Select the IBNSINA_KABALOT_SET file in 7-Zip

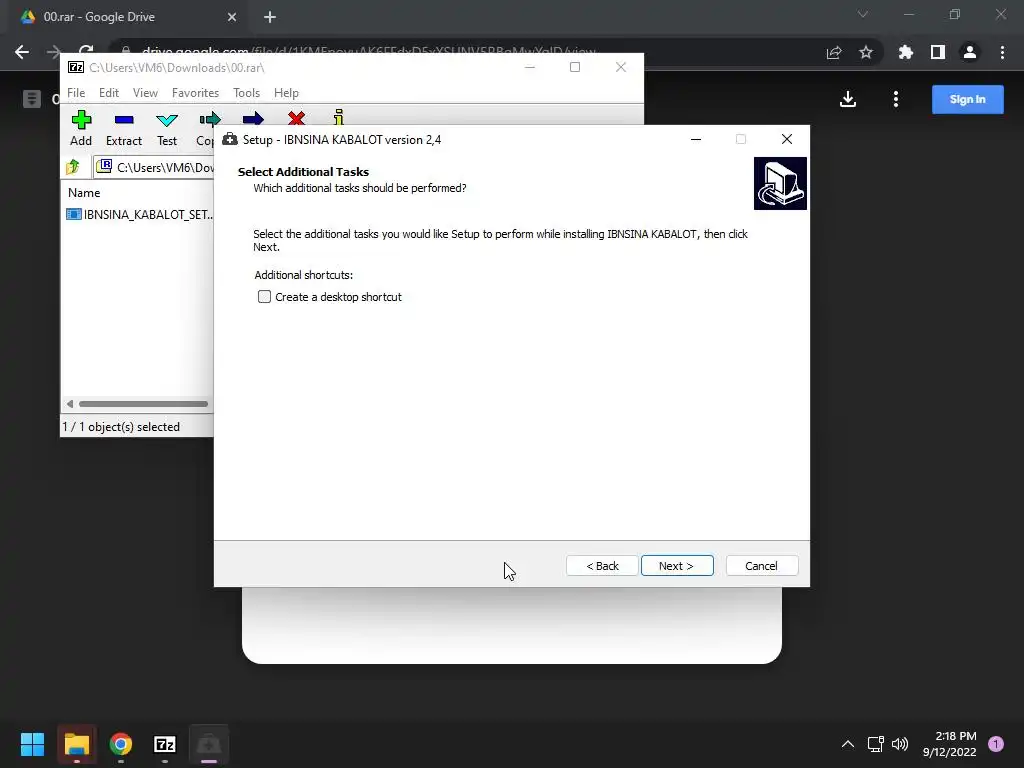pos(139,214)
